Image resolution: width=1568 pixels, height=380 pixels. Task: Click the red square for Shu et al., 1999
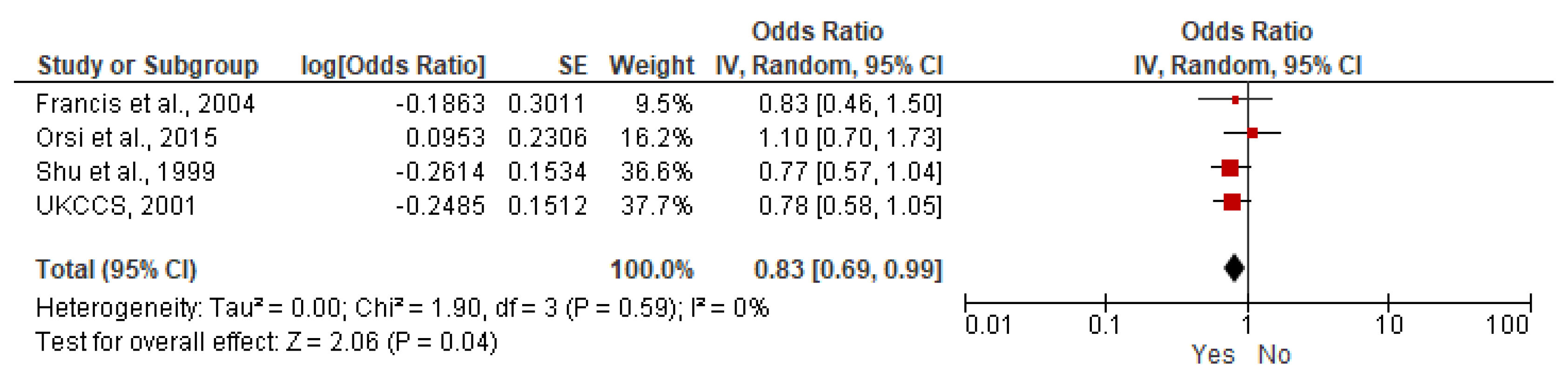point(1230,168)
